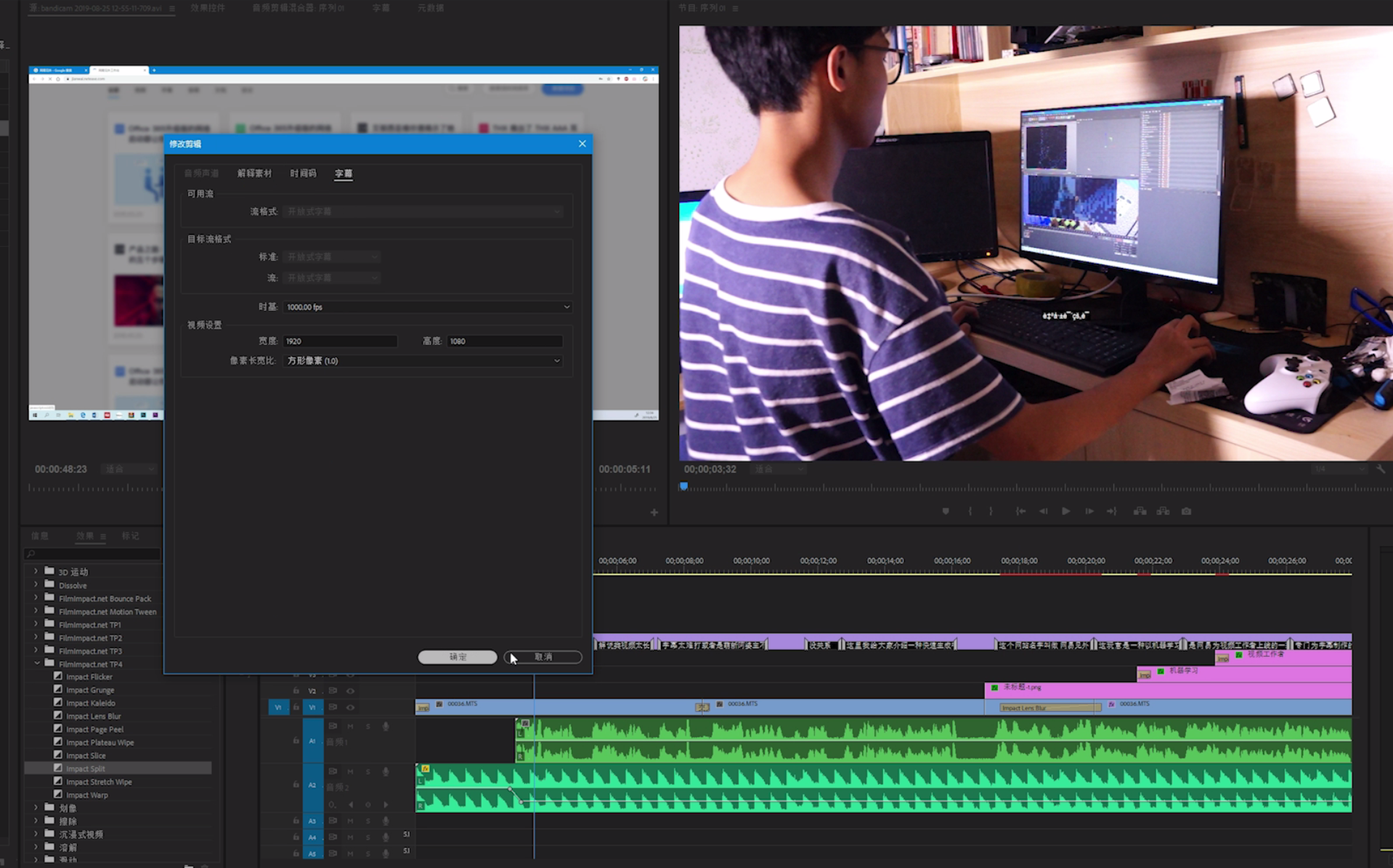Image resolution: width=1393 pixels, height=868 pixels.
Task: Click the 确定 button
Action: tap(458, 657)
